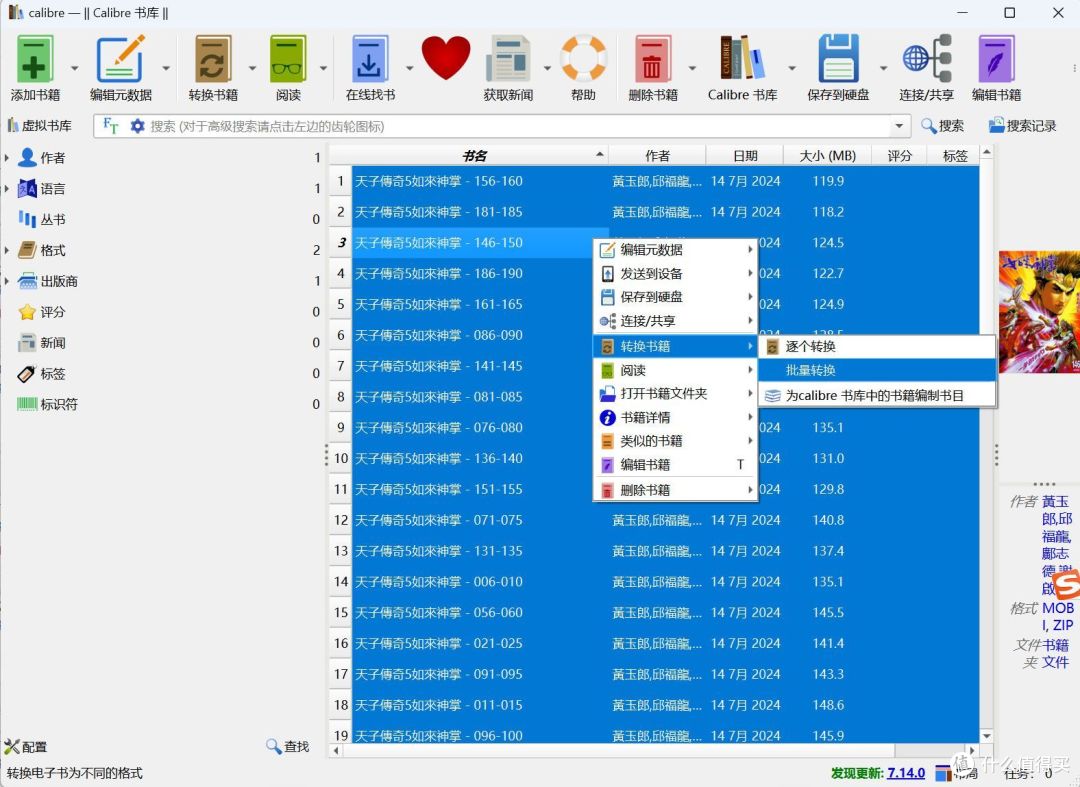Click the ZIP format link in book details

click(1063, 625)
